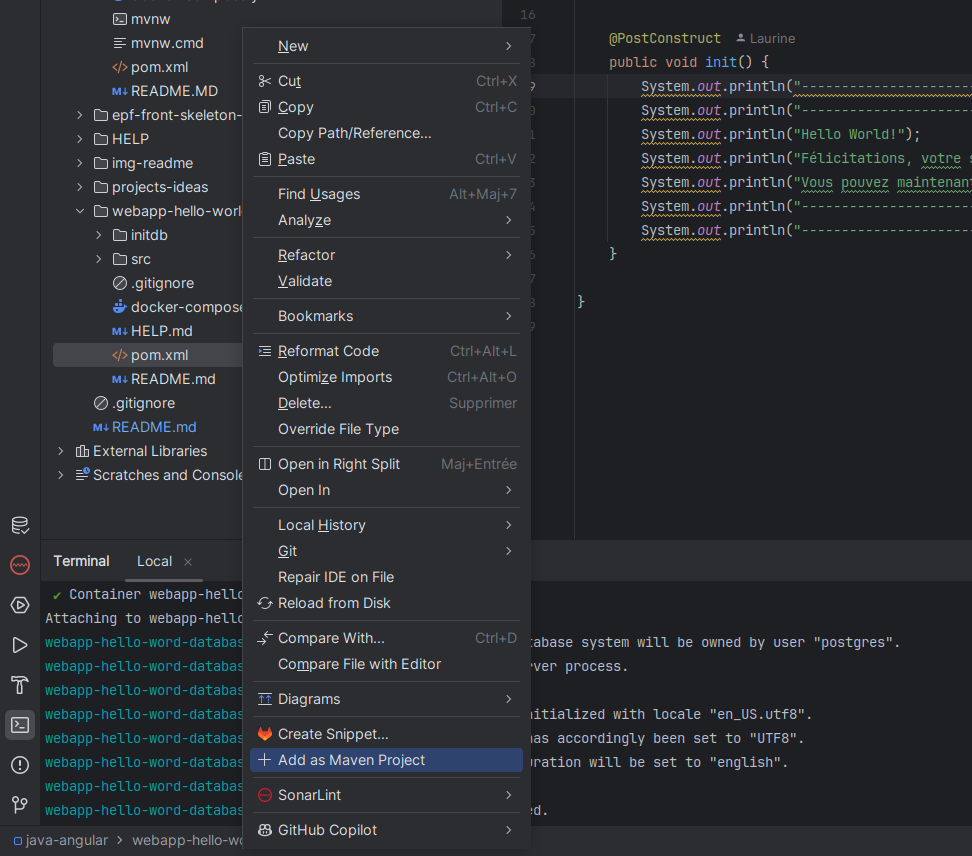Open the Bookmarks submenu
Image resolution: width=972 pixels, height=856 pixels.
tap(386, 316)
